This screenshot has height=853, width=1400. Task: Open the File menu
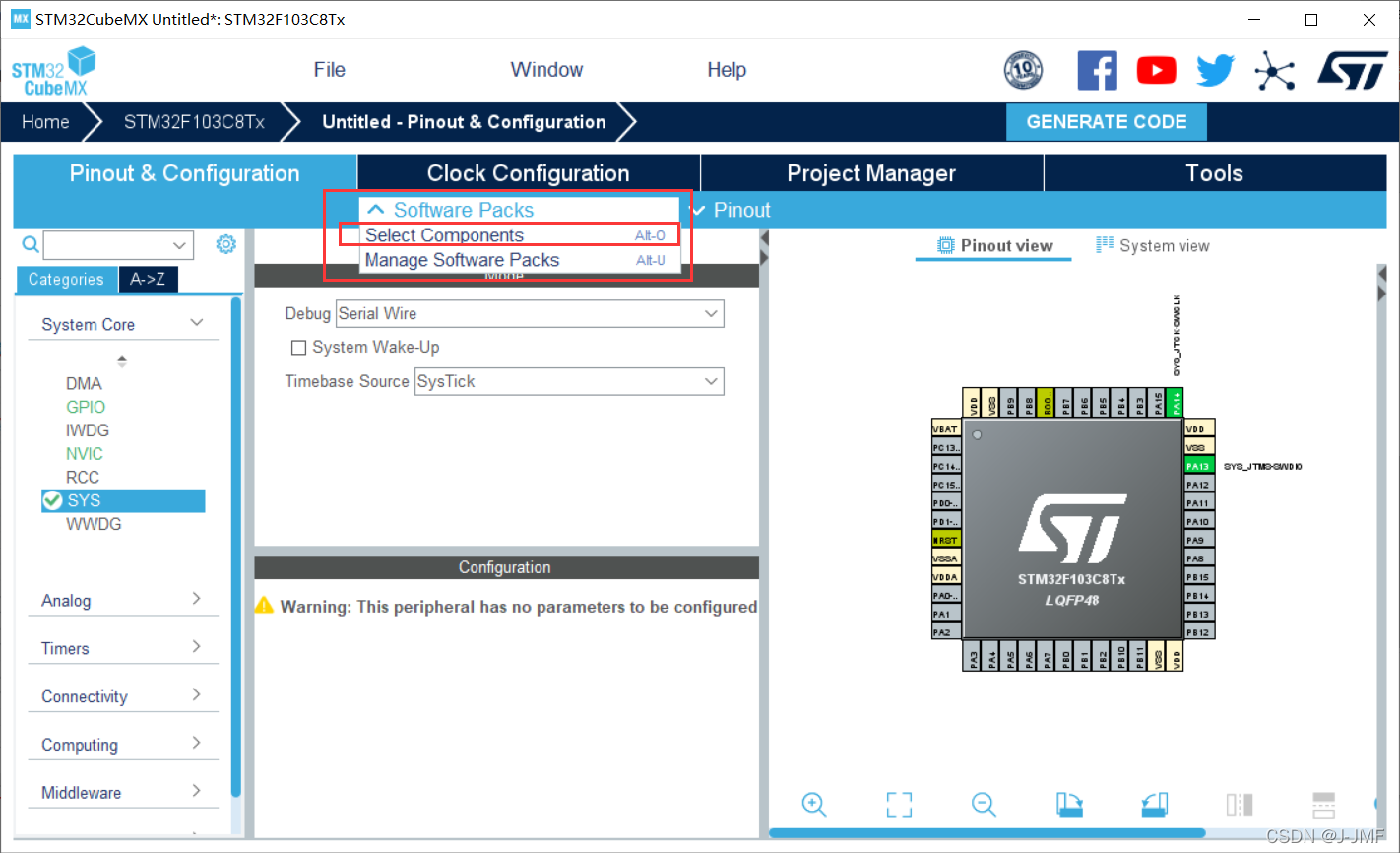point(329,70)
